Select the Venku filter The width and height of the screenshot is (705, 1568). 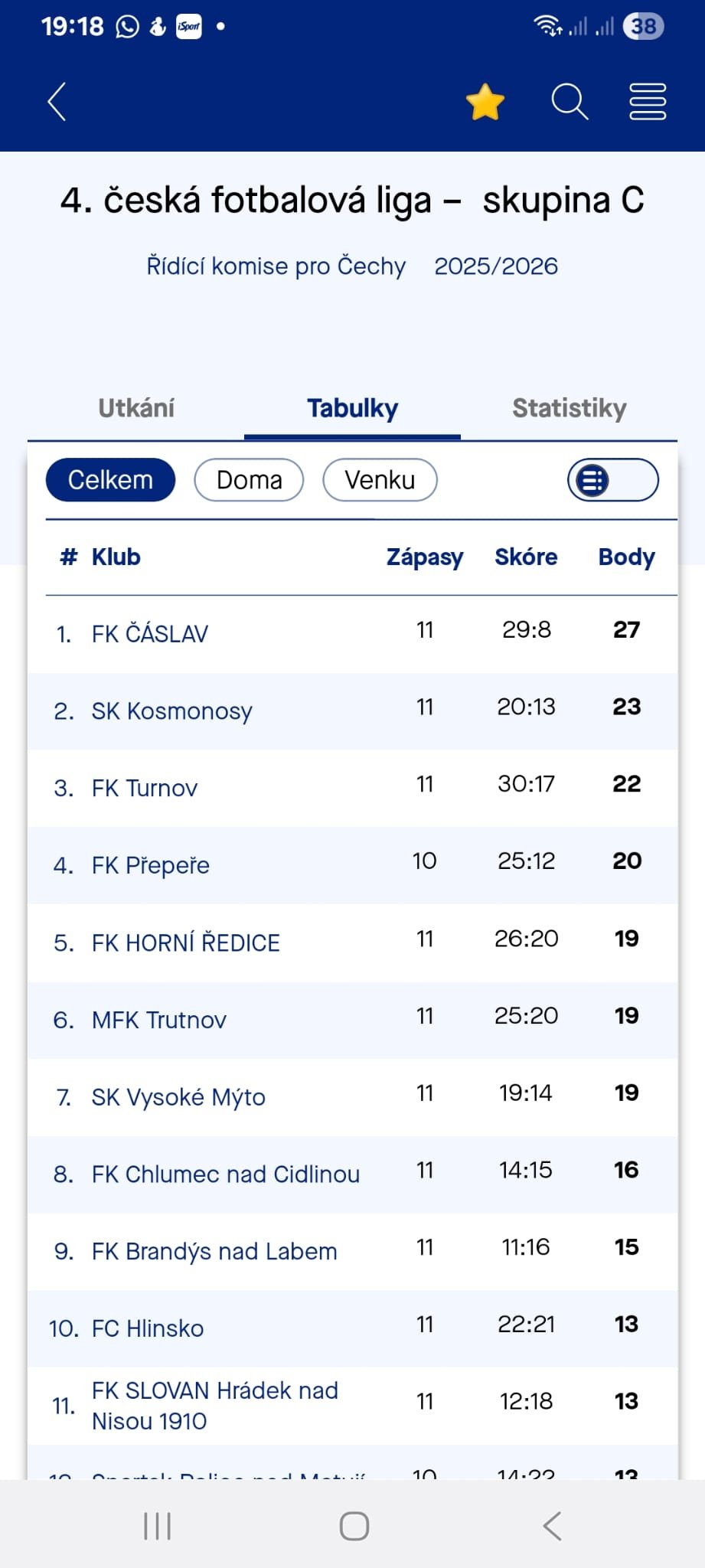pos(380,481)
